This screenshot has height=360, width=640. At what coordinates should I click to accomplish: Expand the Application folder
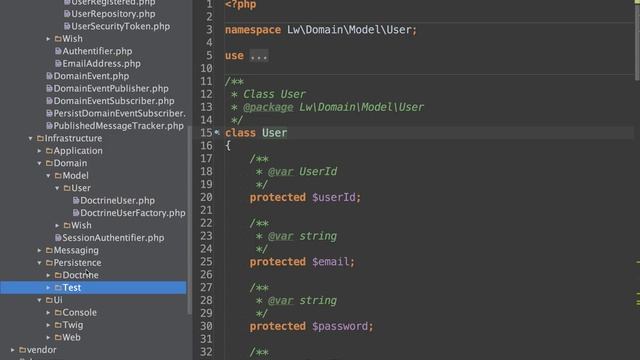point(40,151)
